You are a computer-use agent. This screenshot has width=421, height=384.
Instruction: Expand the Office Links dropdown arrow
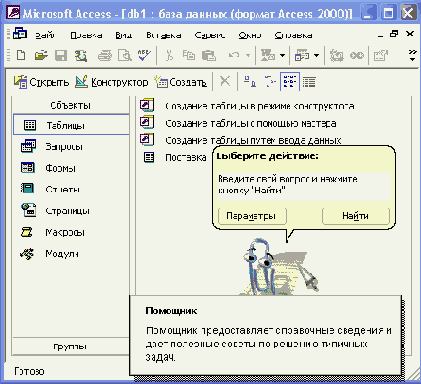point(282,55)
